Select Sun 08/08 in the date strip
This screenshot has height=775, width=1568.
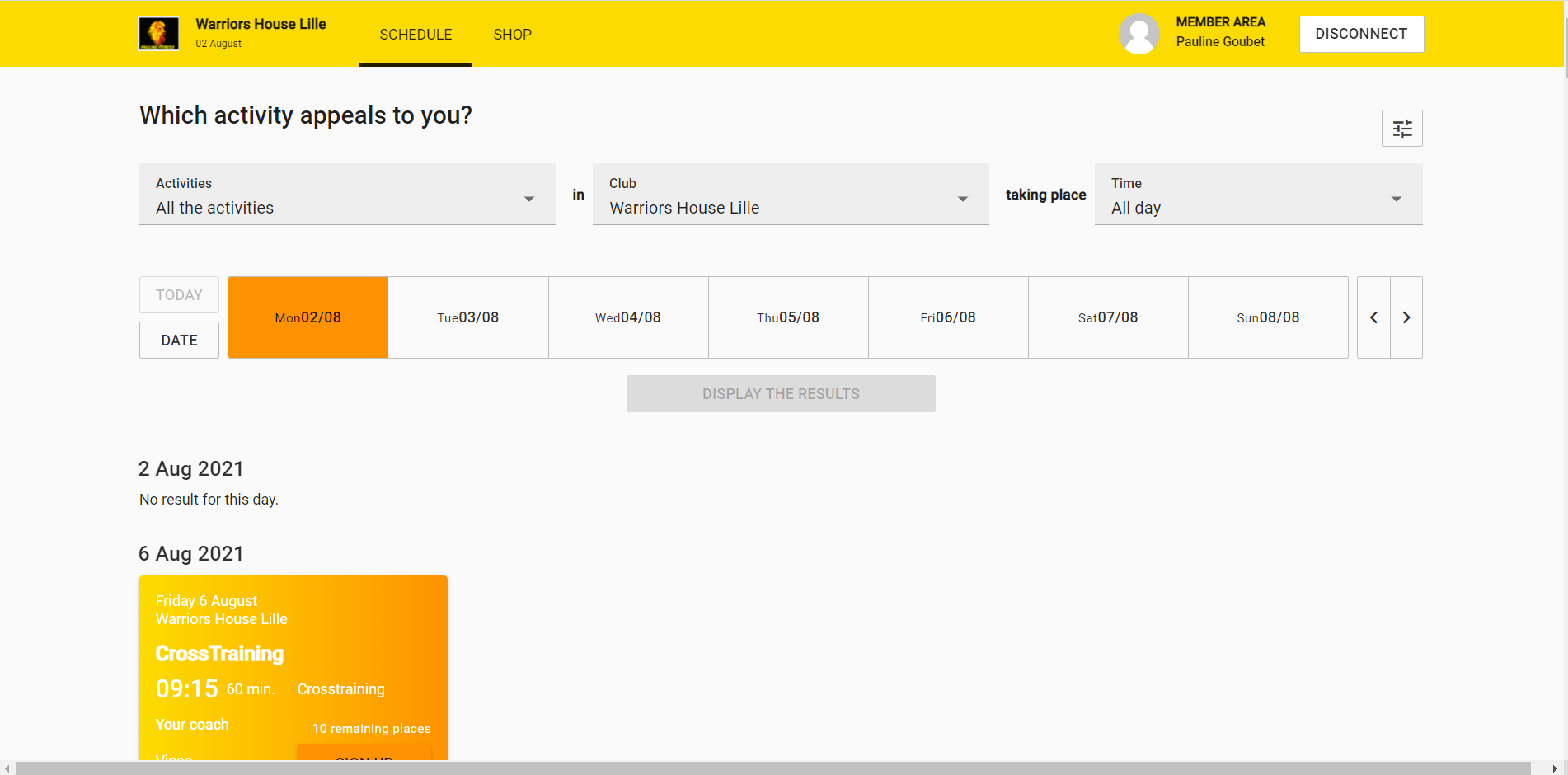(x=1268, y=317)
